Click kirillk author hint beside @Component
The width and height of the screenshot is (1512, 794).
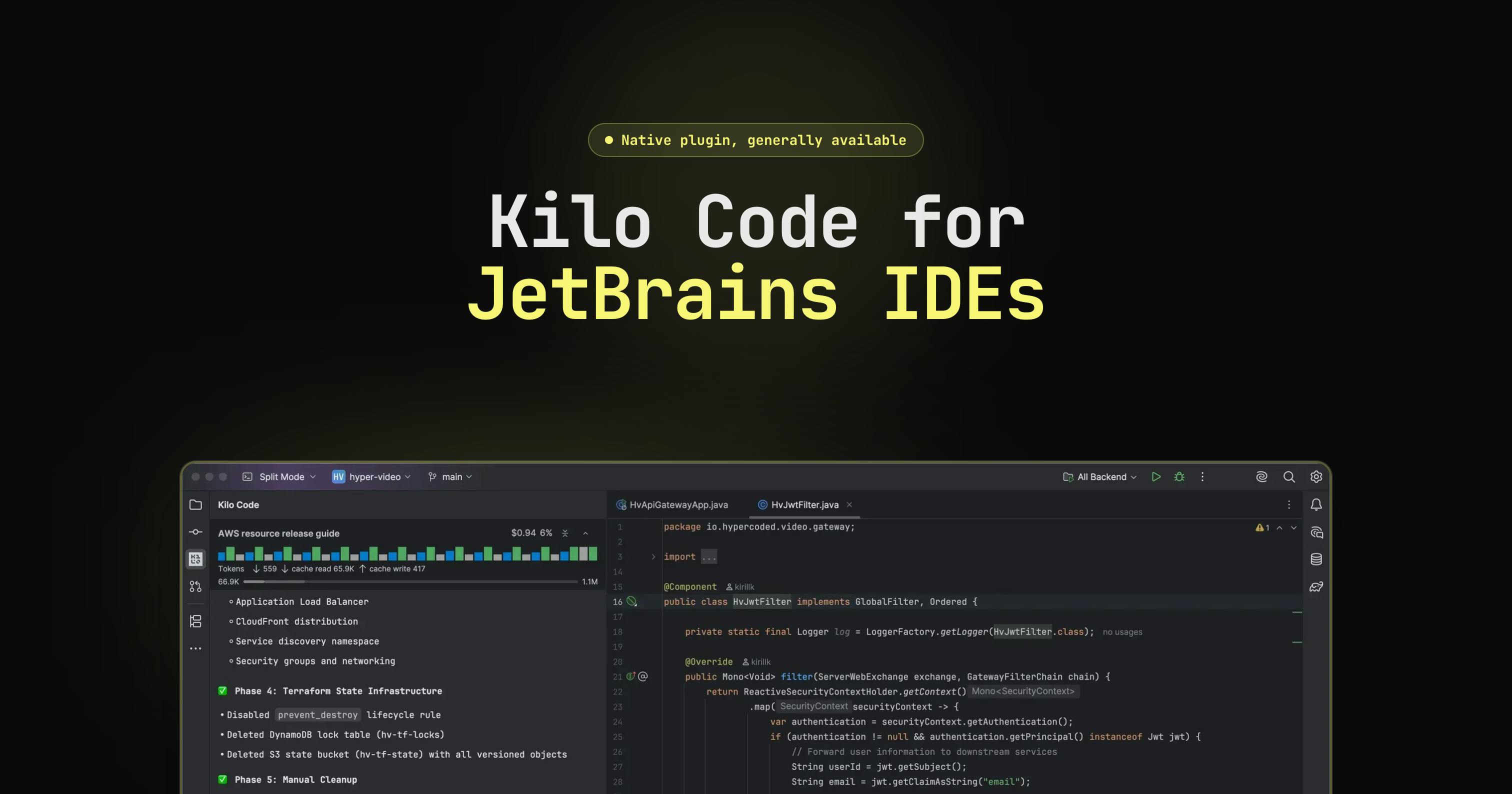point(740,587)
